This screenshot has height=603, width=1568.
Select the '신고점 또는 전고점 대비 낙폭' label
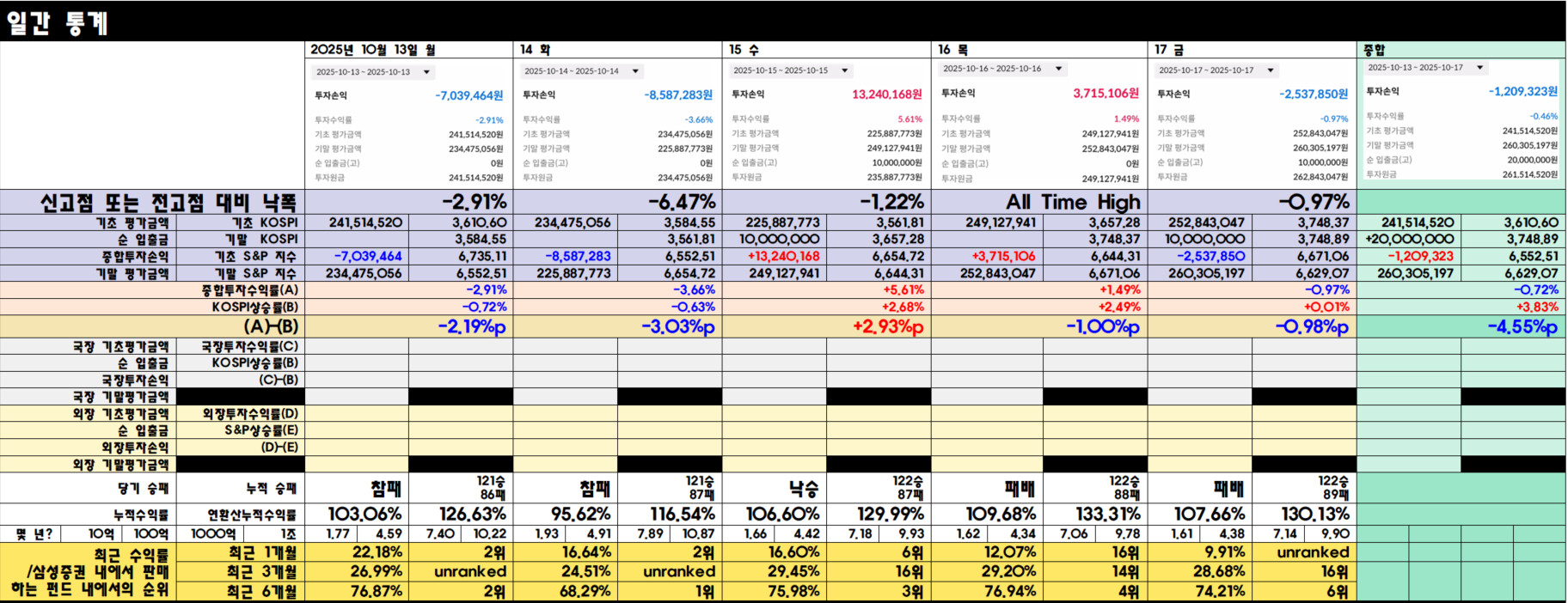[168, 203]
